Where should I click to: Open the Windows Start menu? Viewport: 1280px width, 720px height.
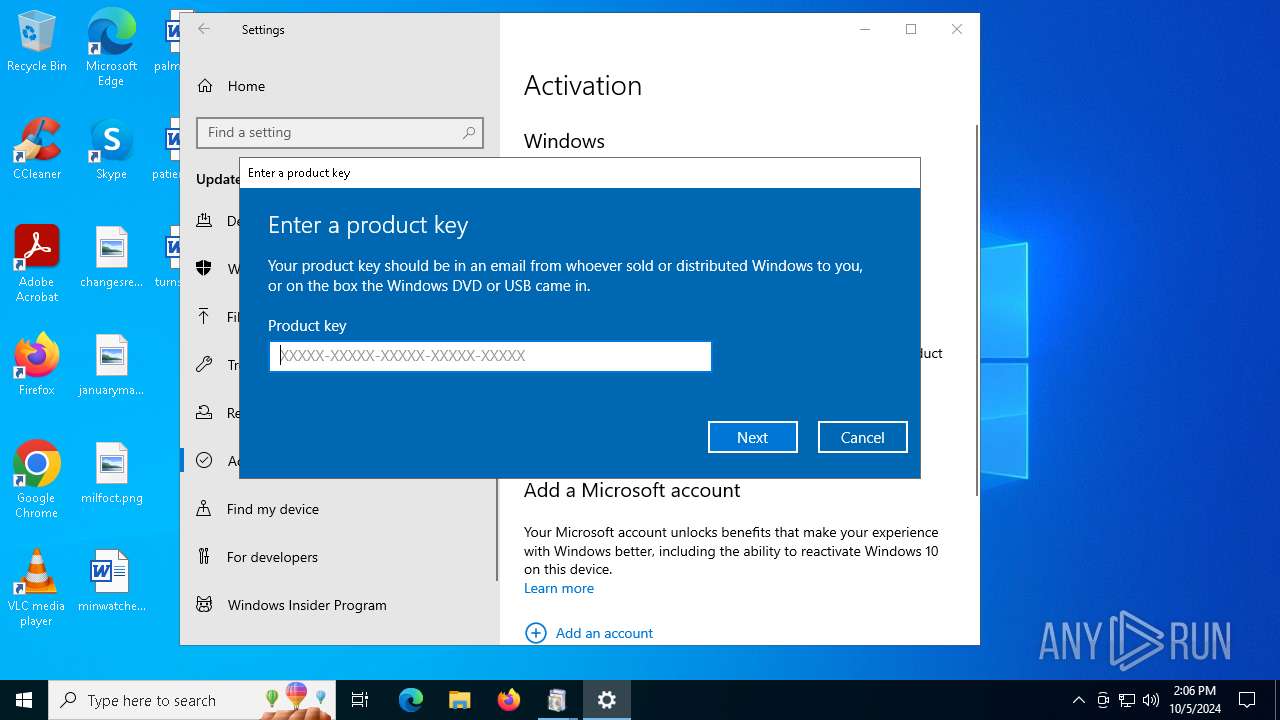coord(24,700)
